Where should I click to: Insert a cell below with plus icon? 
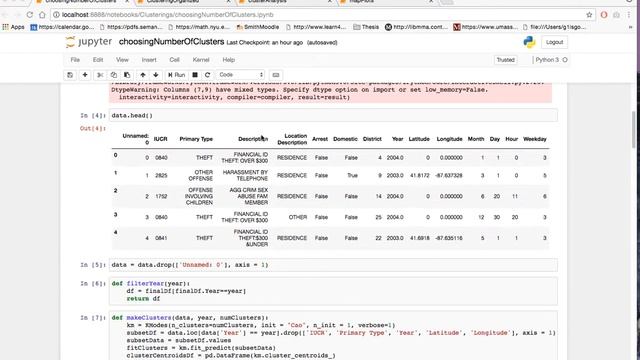[85, 75]
